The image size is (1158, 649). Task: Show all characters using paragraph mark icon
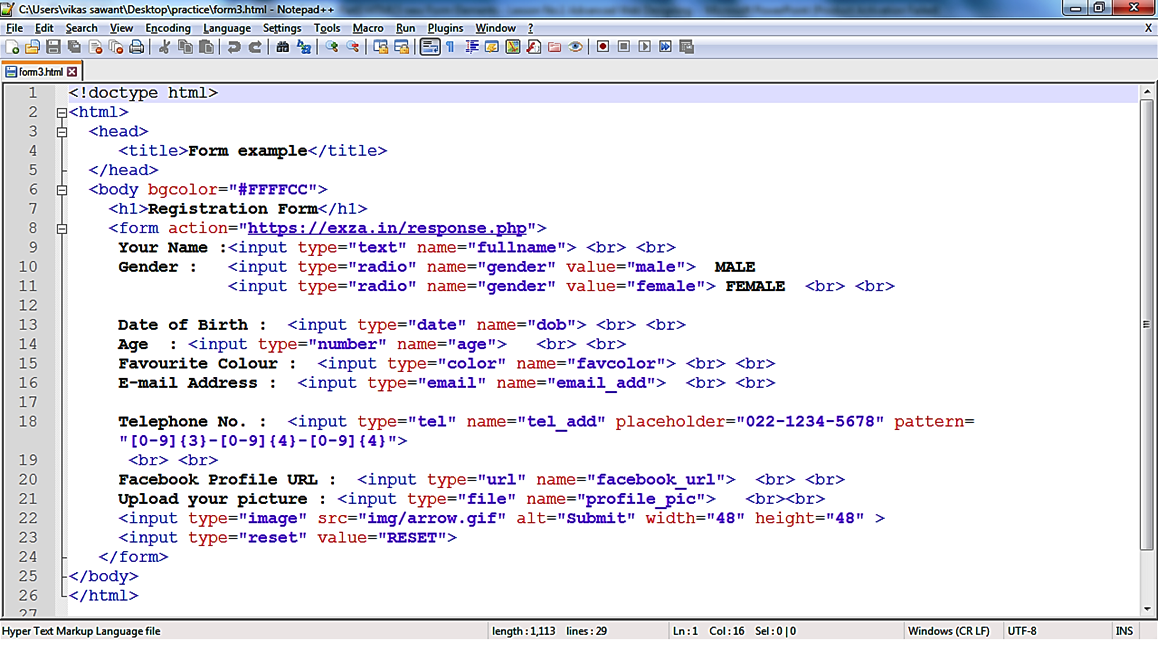click(x=450, y=46)
